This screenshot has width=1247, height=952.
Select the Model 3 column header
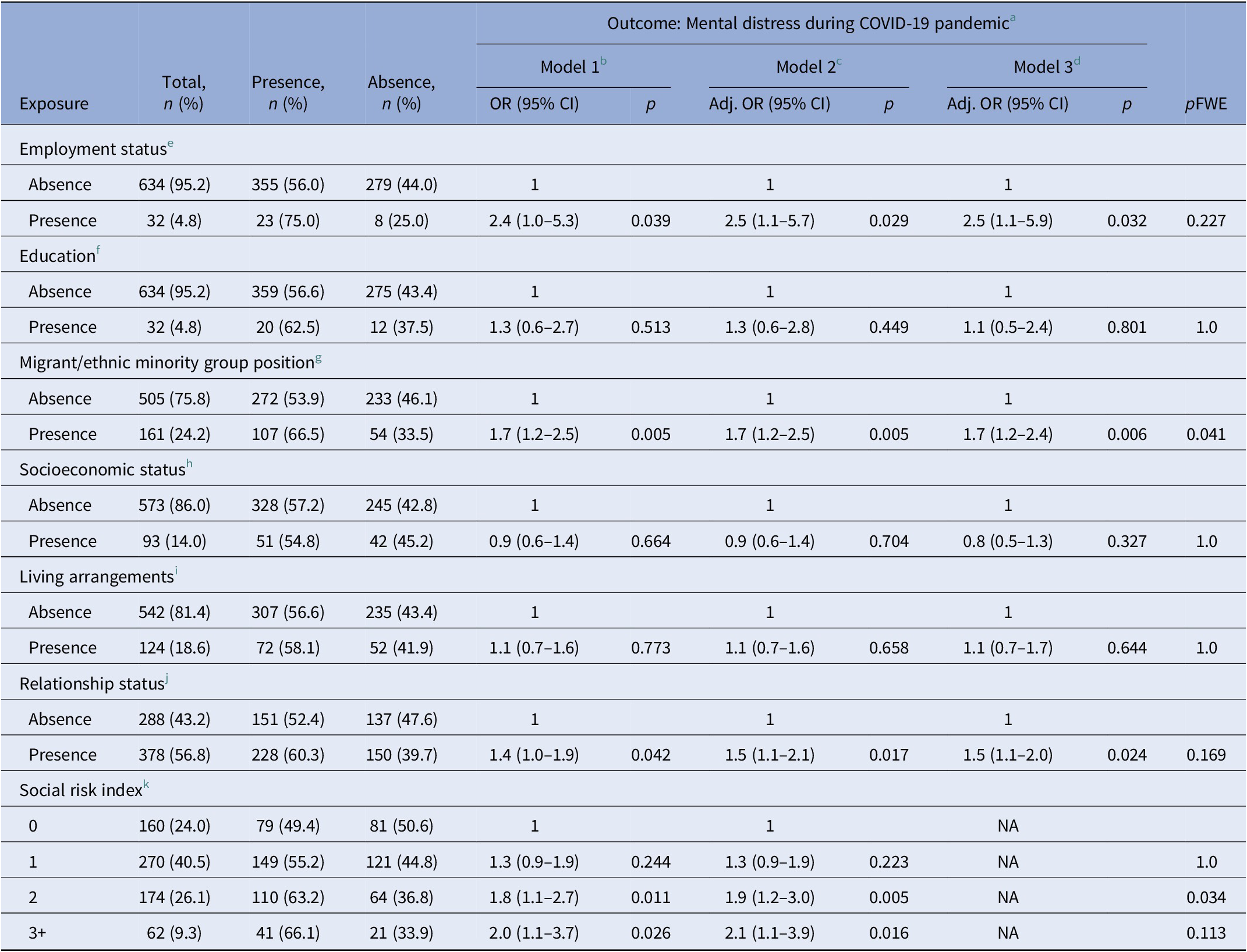tap(1042, 66)
